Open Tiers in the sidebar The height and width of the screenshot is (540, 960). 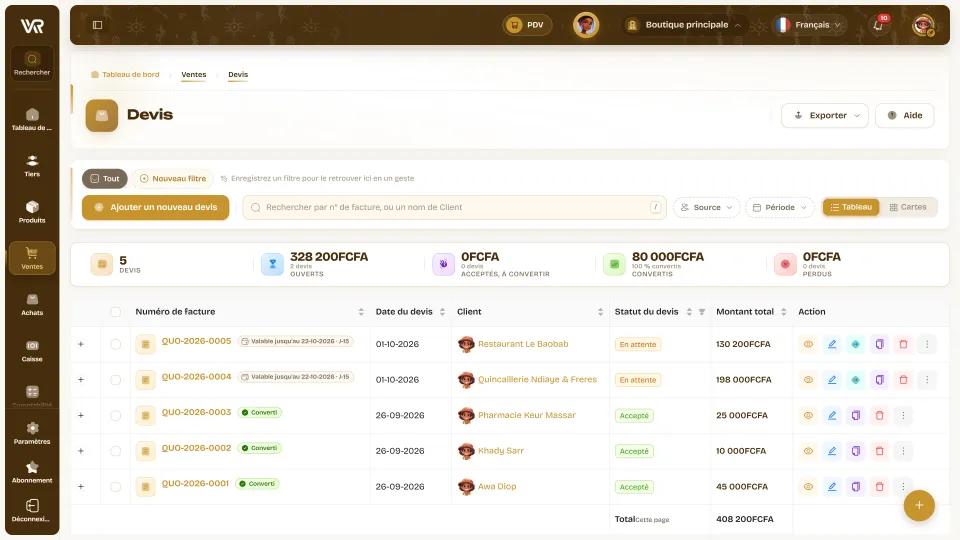[x=32, y=166]
